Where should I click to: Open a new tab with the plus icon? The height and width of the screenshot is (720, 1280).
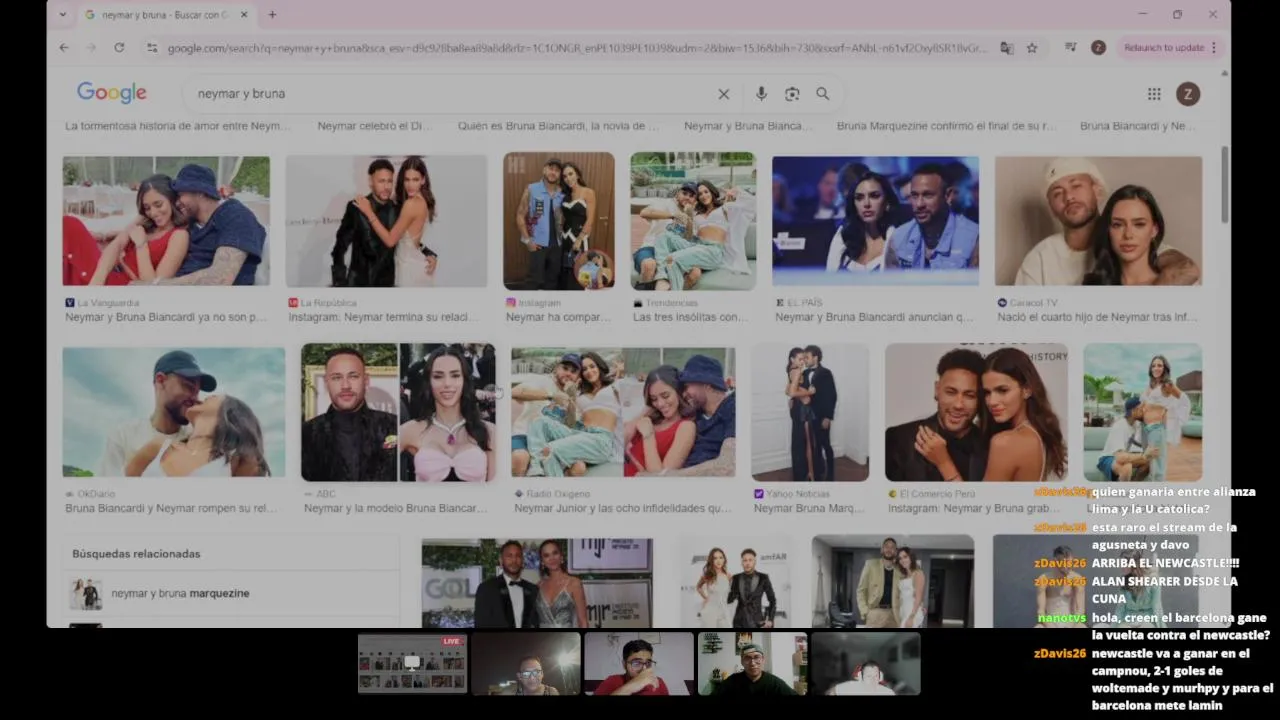[272, 14]
